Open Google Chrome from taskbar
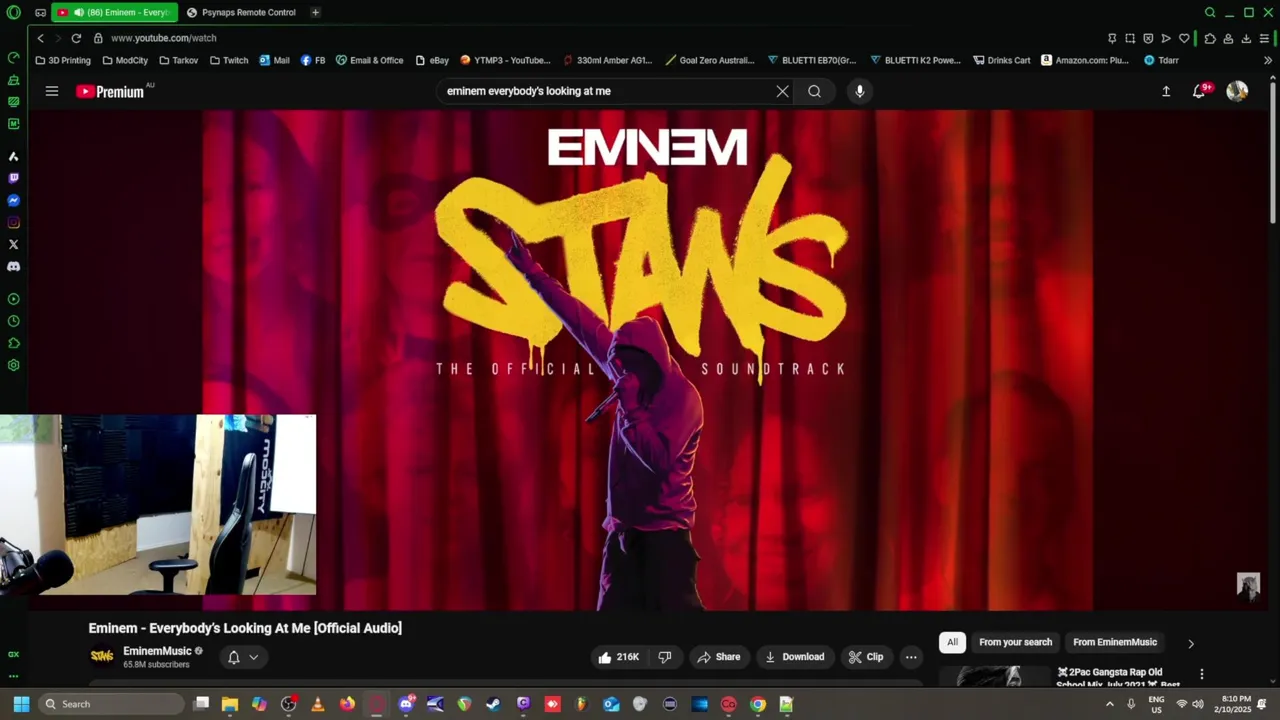The width and height of the screenshot is (1280, 720). point(758,704)
